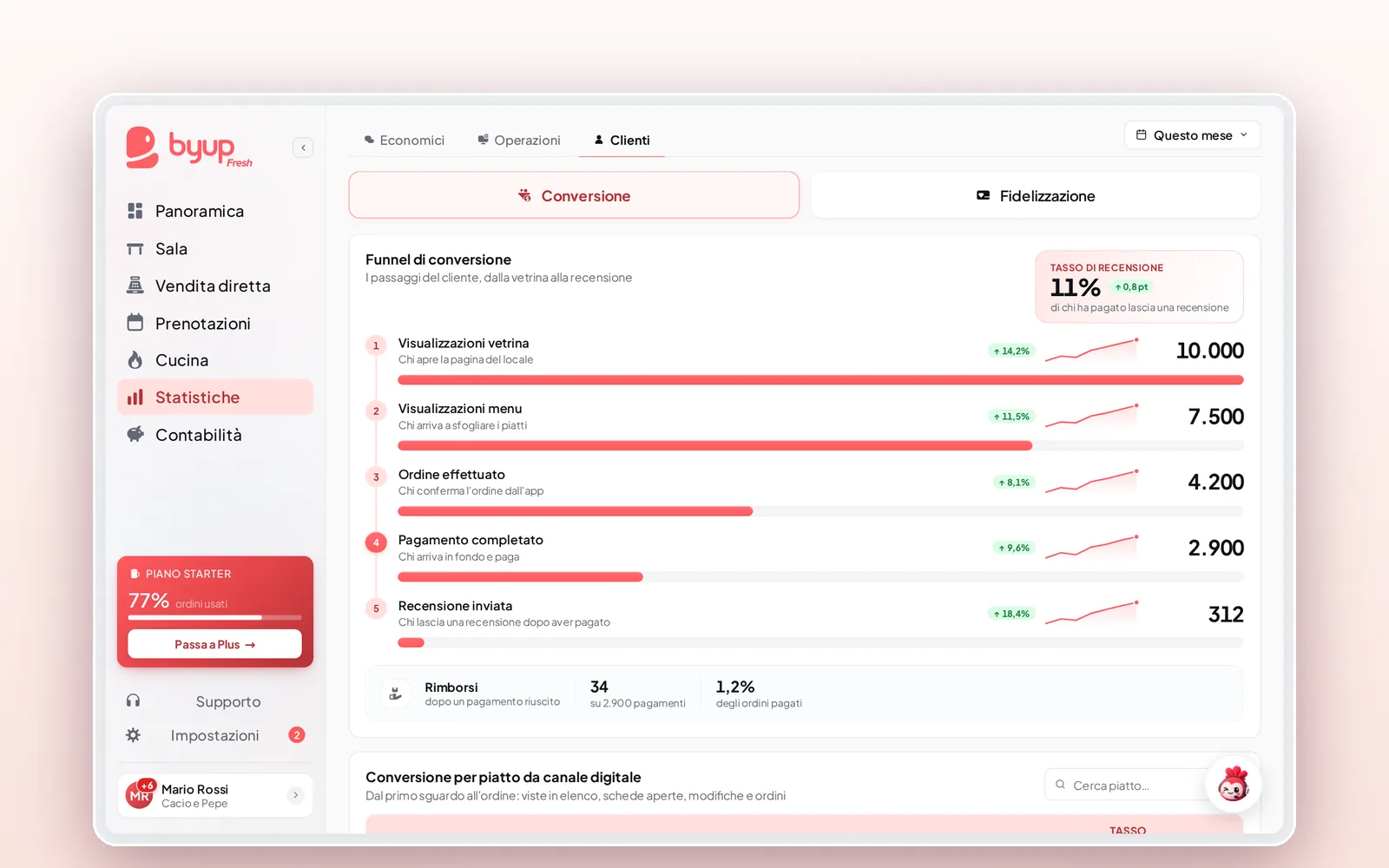Viewport: 1389px width, 868px height.
Task: Click the Ordine effettuato sparkline chart
Action: (x=1092, y=482)
